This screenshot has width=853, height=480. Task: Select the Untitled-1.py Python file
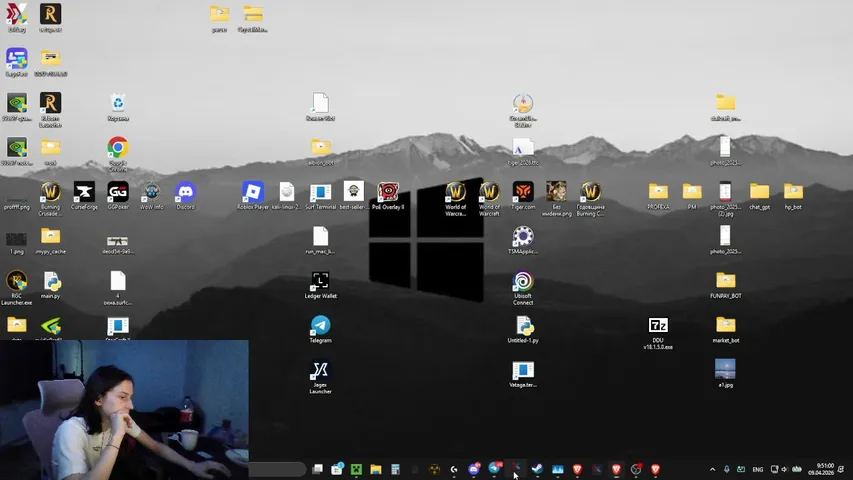click(523, 330)
